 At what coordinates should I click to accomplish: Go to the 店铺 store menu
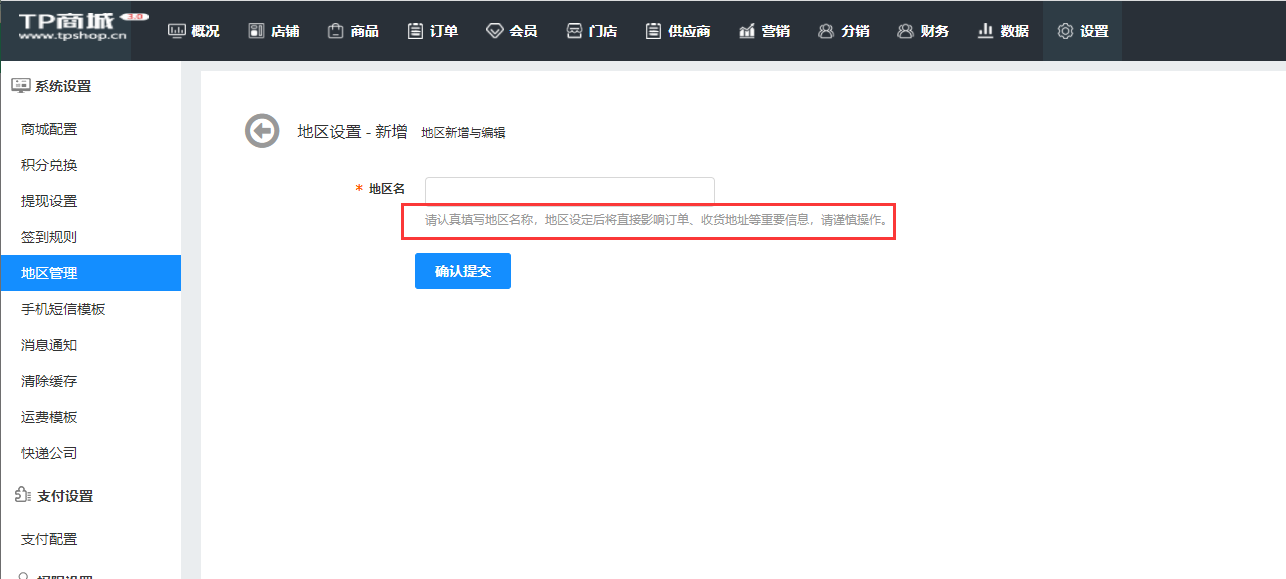coord(273,31)
